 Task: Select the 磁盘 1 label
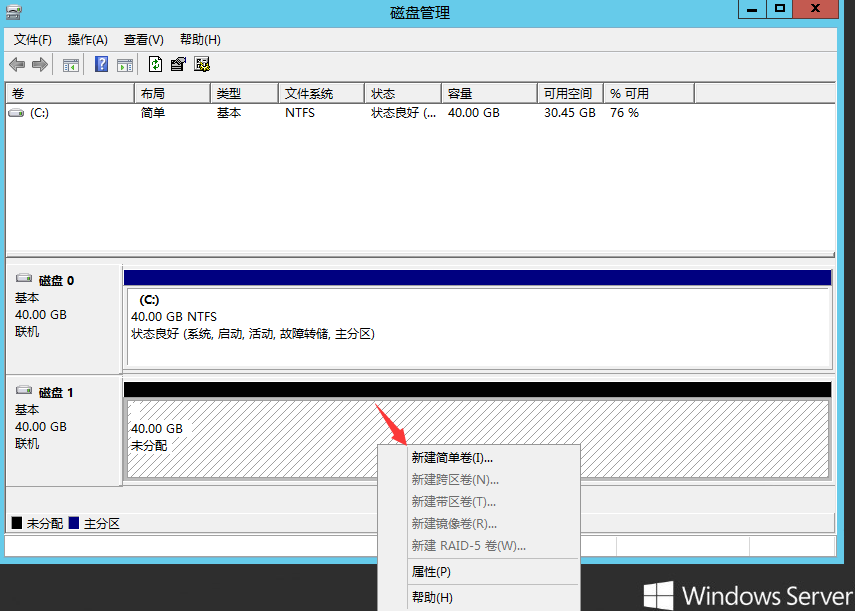coord(56,392)
